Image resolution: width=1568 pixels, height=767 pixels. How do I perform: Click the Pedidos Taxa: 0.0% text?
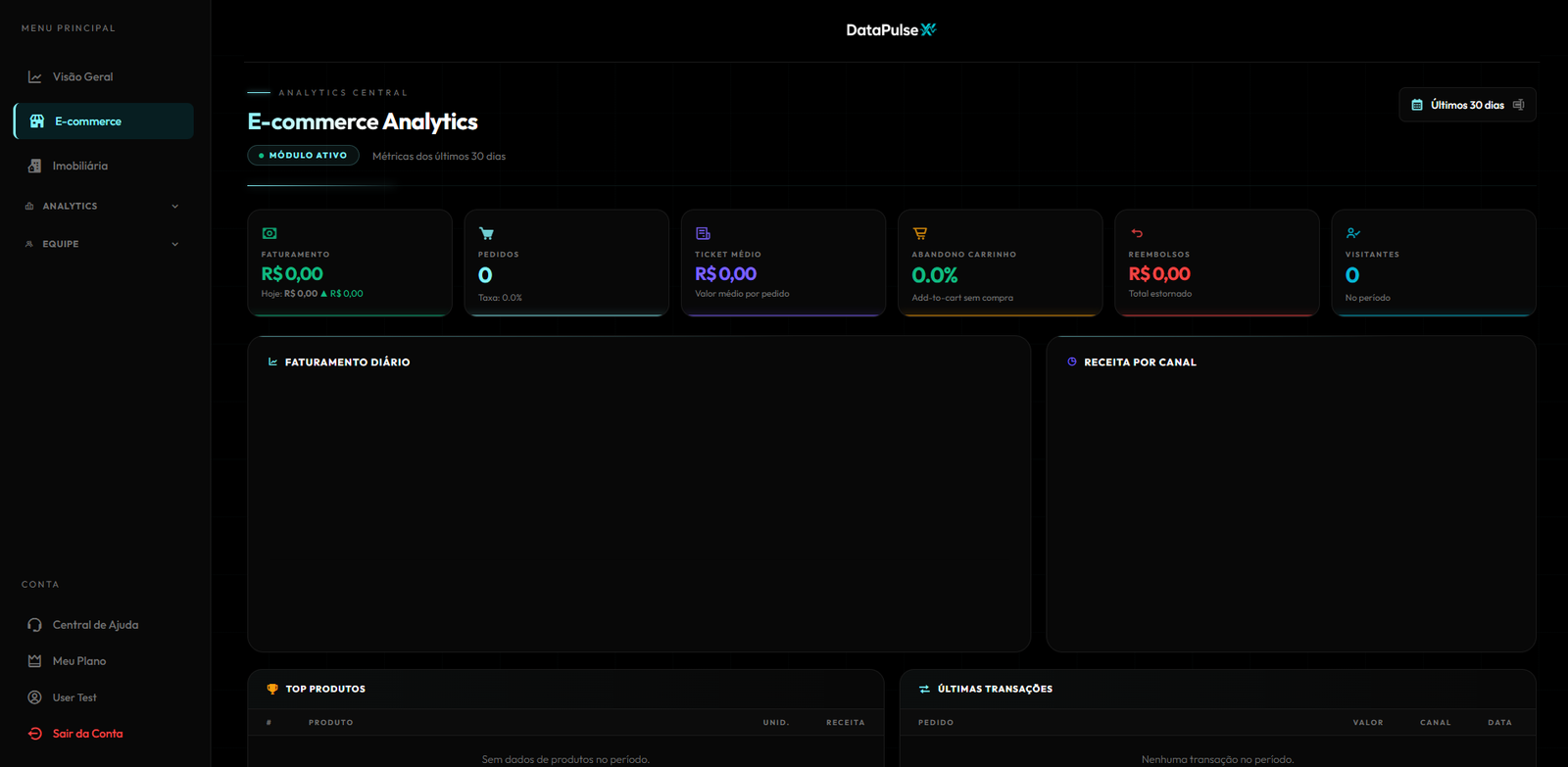[500, 298]
